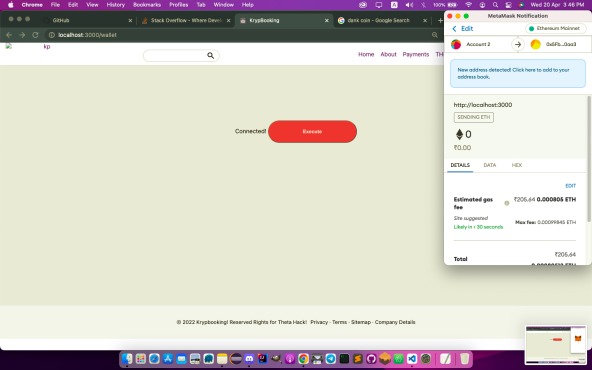Open the Company Details footer link

pos(395,322)
